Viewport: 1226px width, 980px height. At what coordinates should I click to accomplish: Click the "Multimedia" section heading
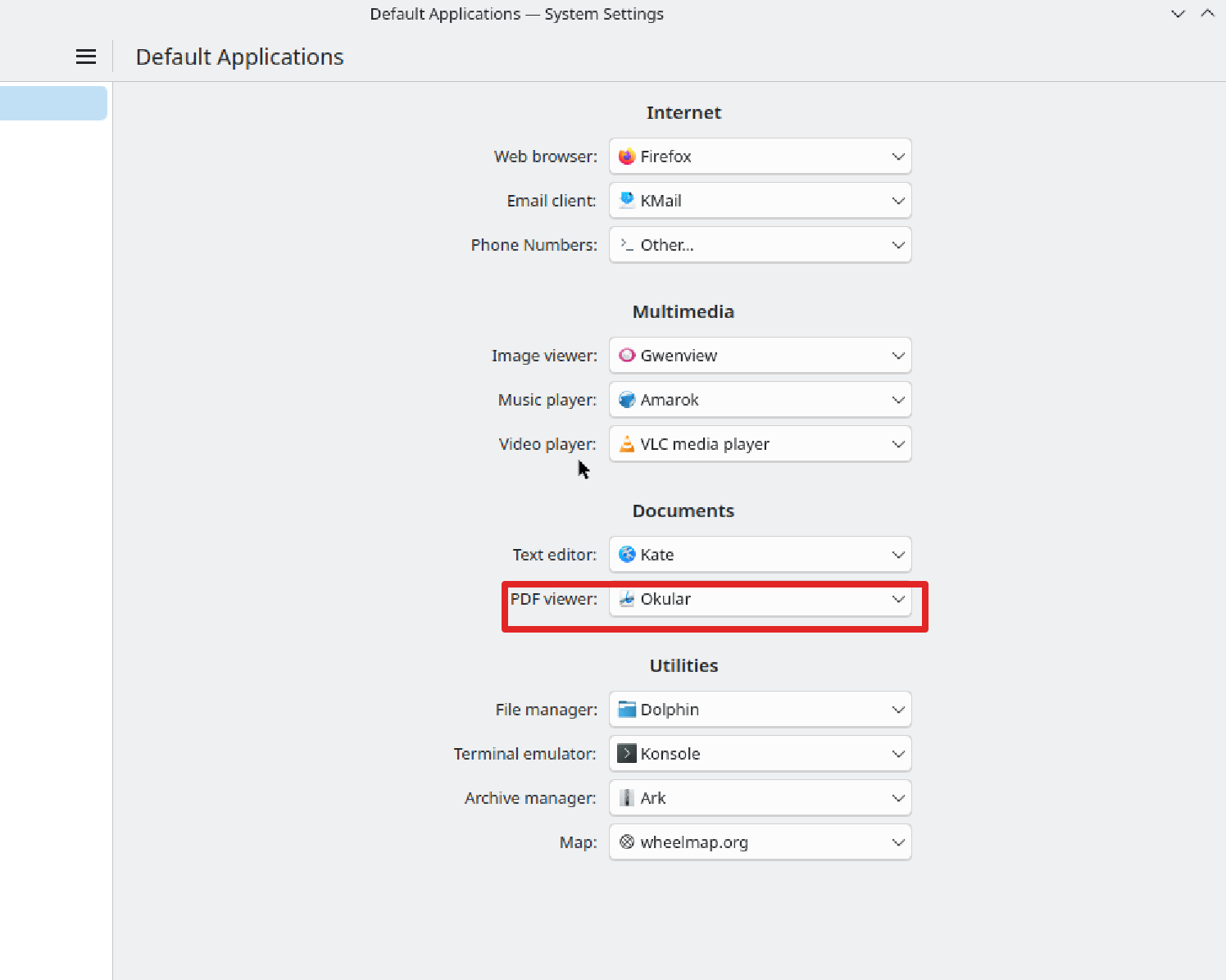(683, 311)
